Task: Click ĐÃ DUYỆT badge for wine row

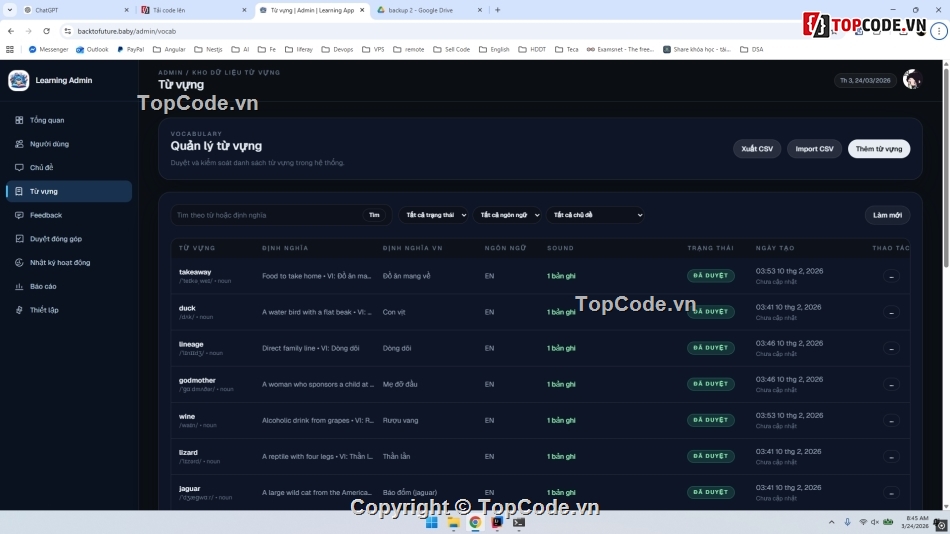Action: pyautogui.click(x=710, y=420)
